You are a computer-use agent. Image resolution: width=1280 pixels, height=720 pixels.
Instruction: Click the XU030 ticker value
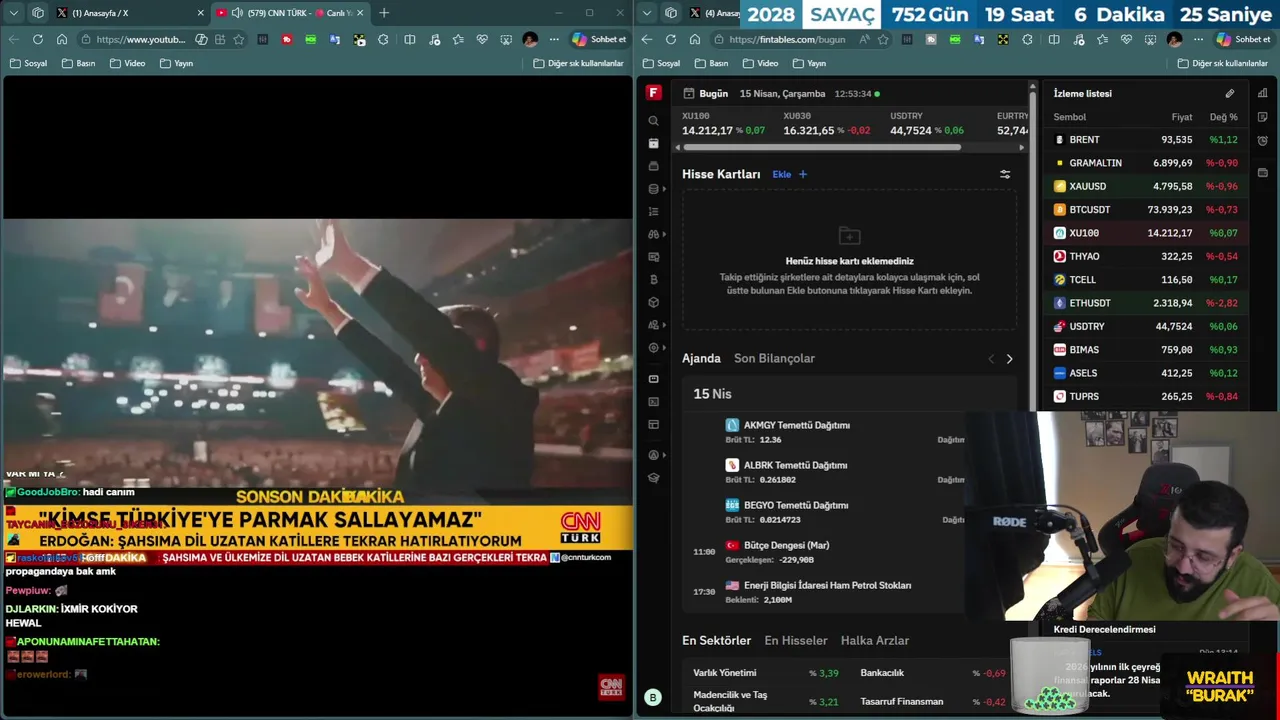coord(808,130)
